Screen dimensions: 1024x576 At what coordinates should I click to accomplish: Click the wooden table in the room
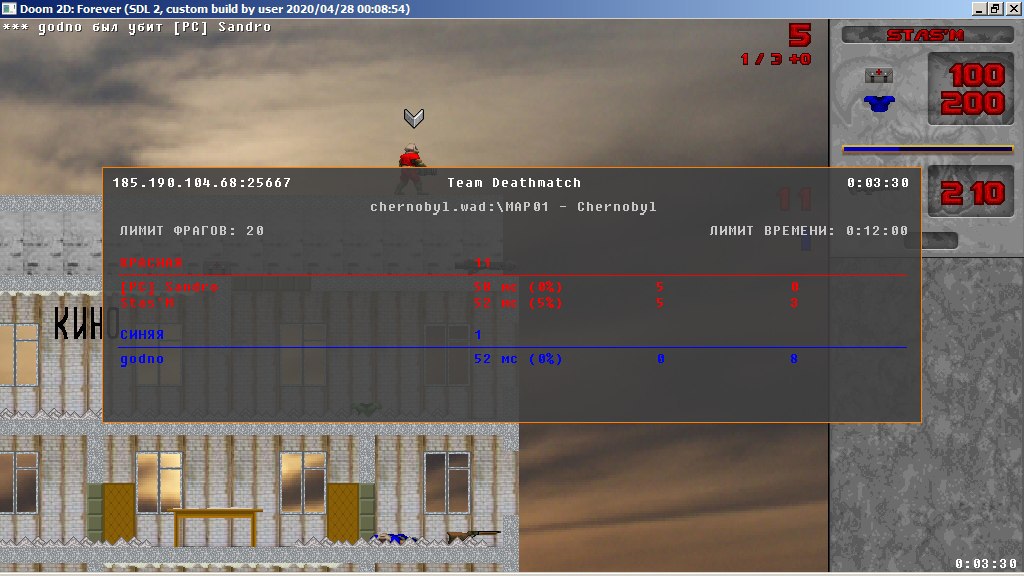click(216, 526)
